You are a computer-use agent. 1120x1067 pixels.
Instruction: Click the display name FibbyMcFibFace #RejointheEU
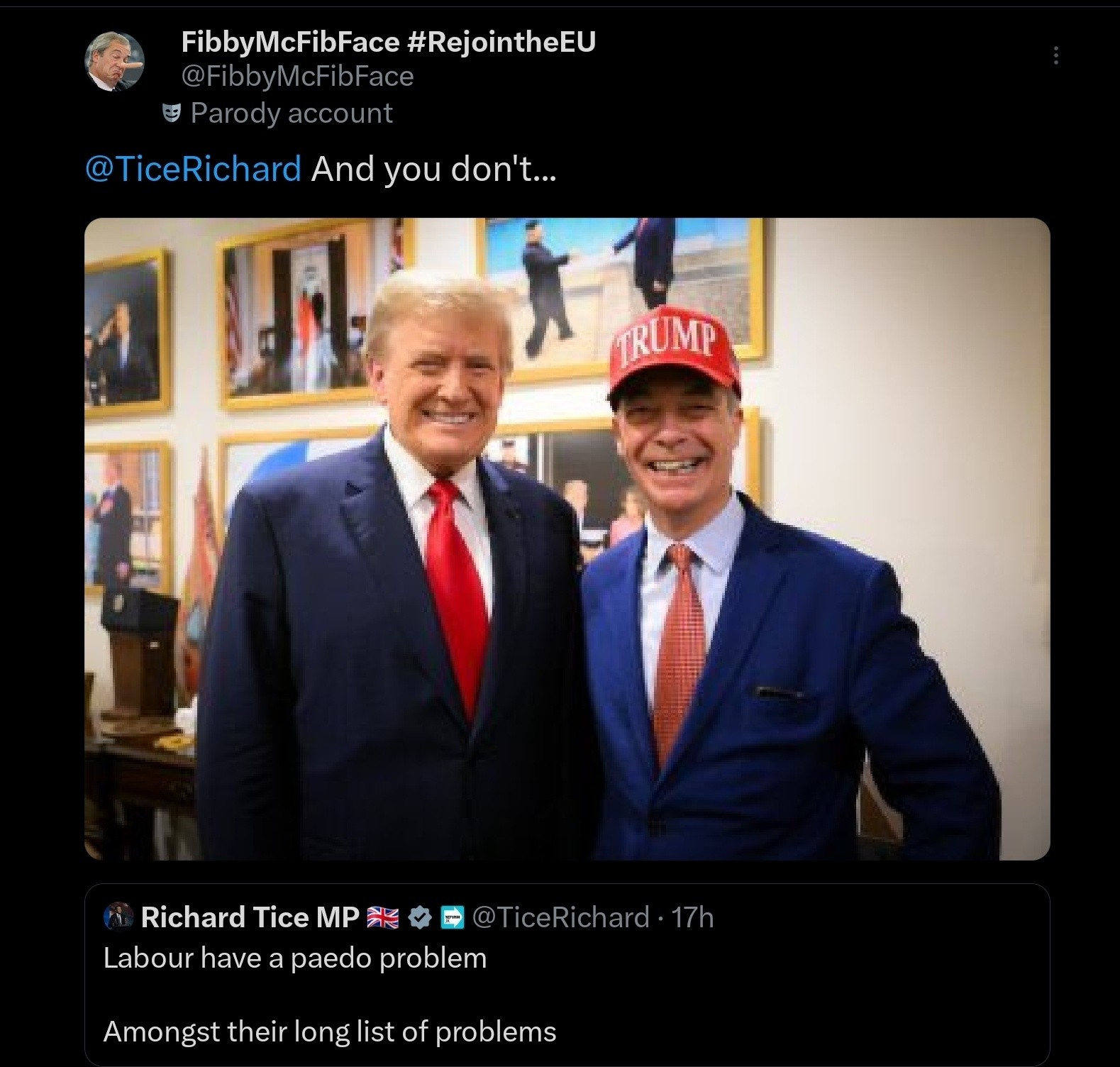click(388, 43)
